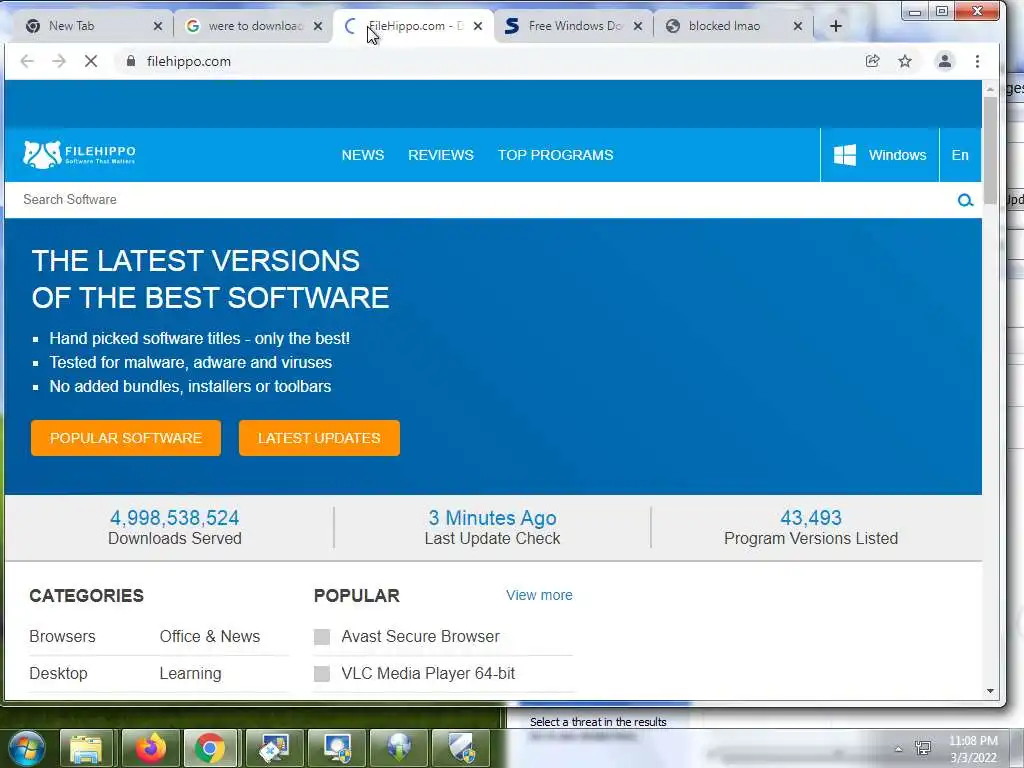Image resolution: width=1024 pixels, height=768 pixels.
Task: Click taskbar icon right of Chrome
Action: point(274,748)
